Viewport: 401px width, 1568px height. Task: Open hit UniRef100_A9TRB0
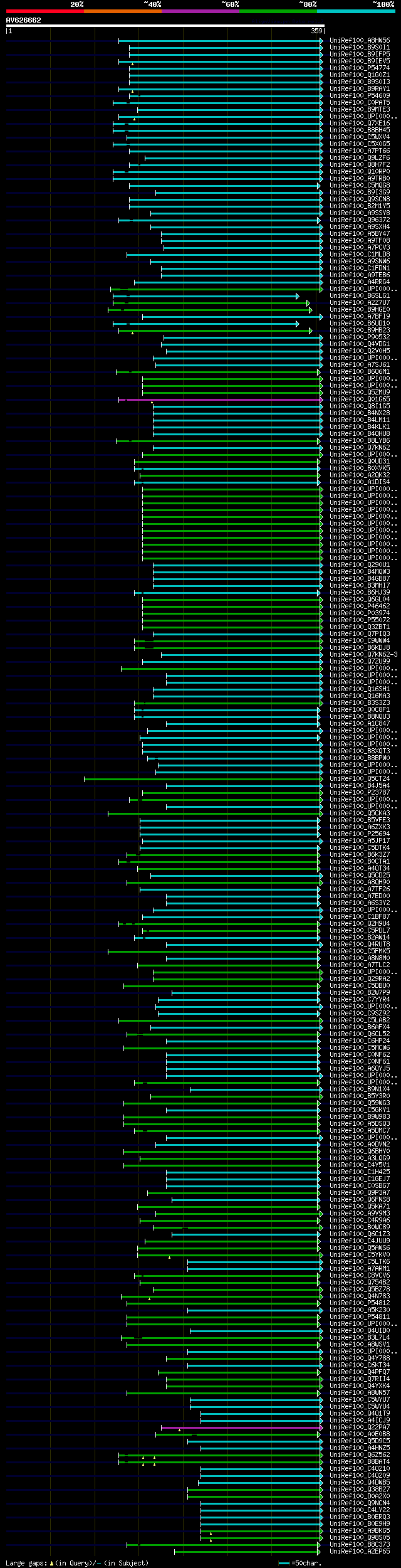360,179
